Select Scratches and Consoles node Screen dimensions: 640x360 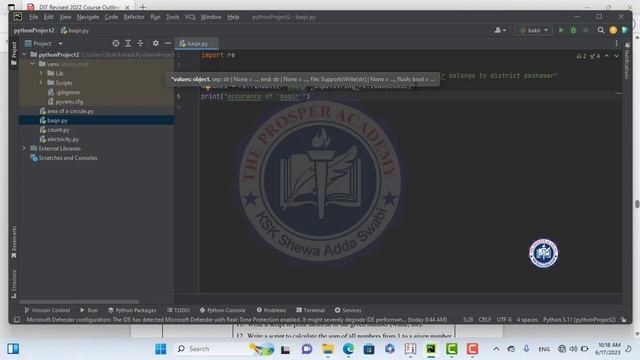coord(64,158)
